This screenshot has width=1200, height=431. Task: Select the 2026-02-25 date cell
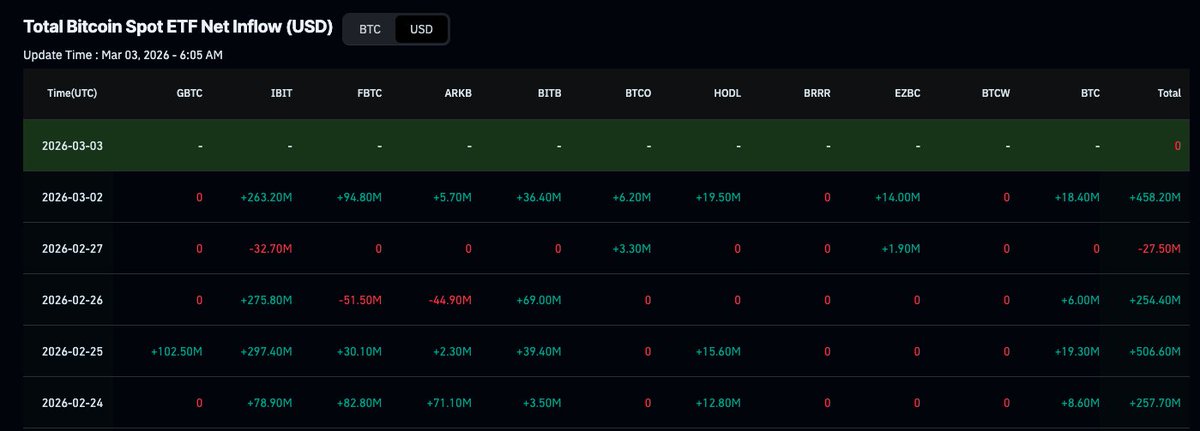(x=72, y=352)
